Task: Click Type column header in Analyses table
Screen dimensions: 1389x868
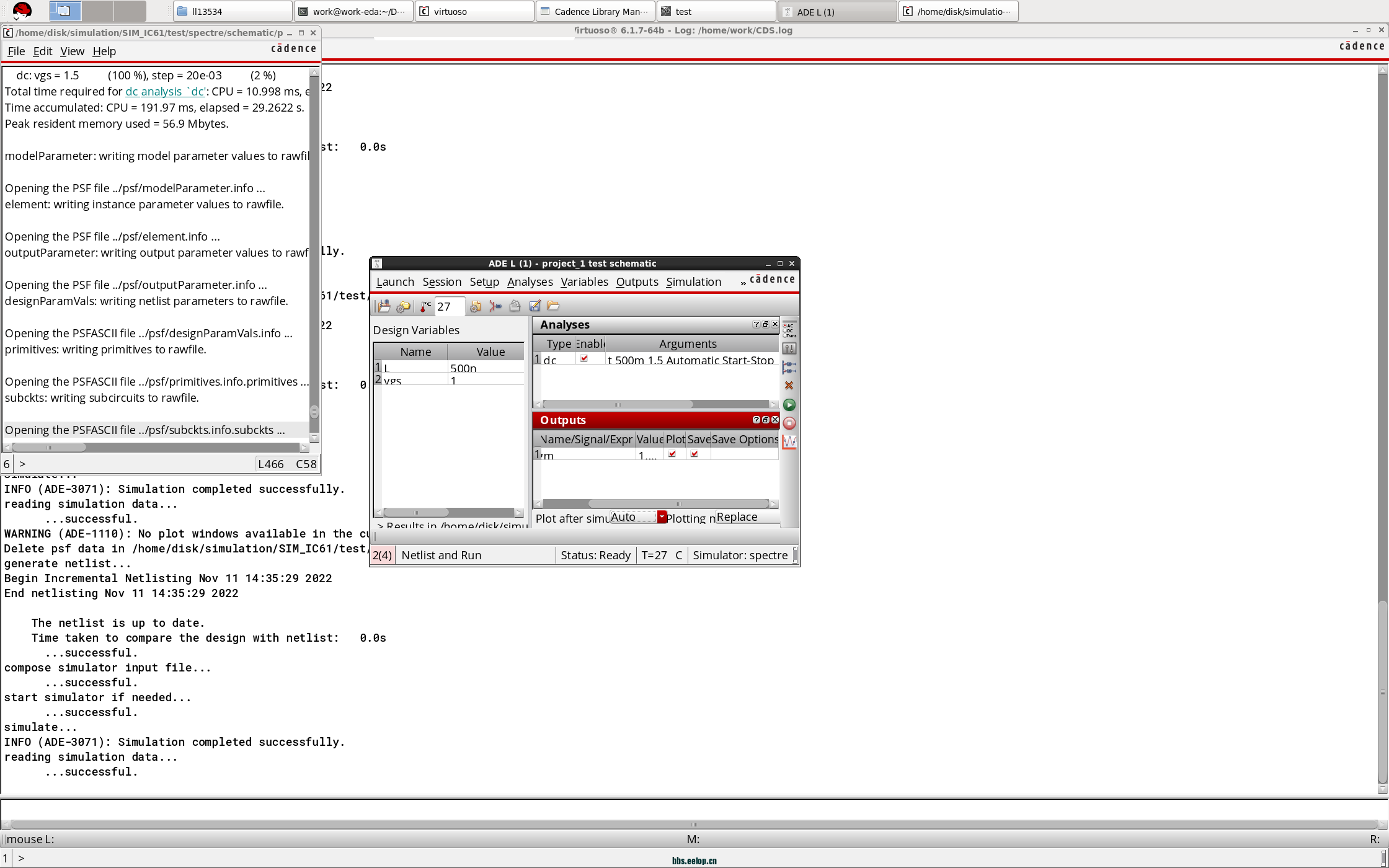Action: tap(559, 344)
